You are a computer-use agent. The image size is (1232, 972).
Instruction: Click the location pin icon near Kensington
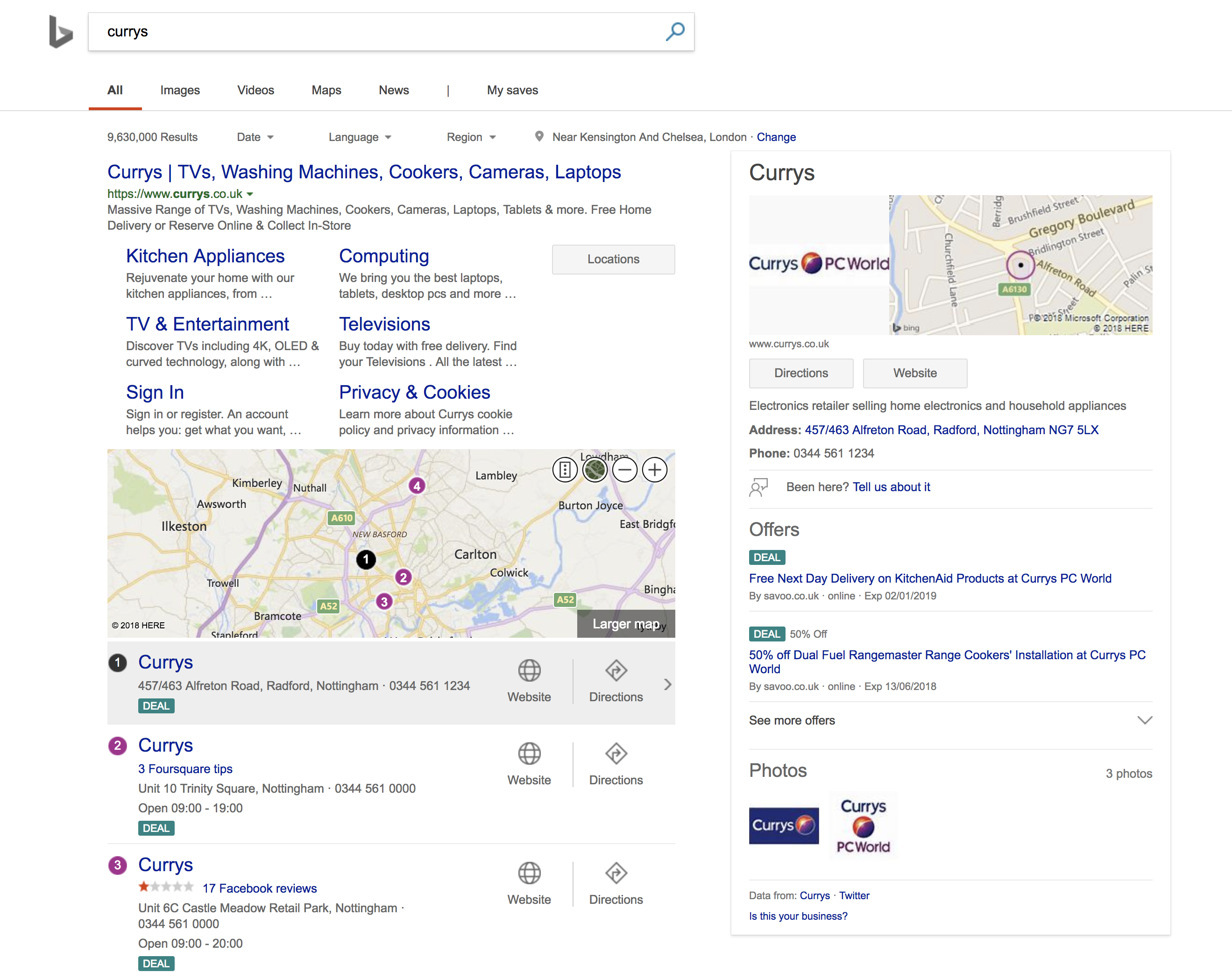(x=538, y=137)
